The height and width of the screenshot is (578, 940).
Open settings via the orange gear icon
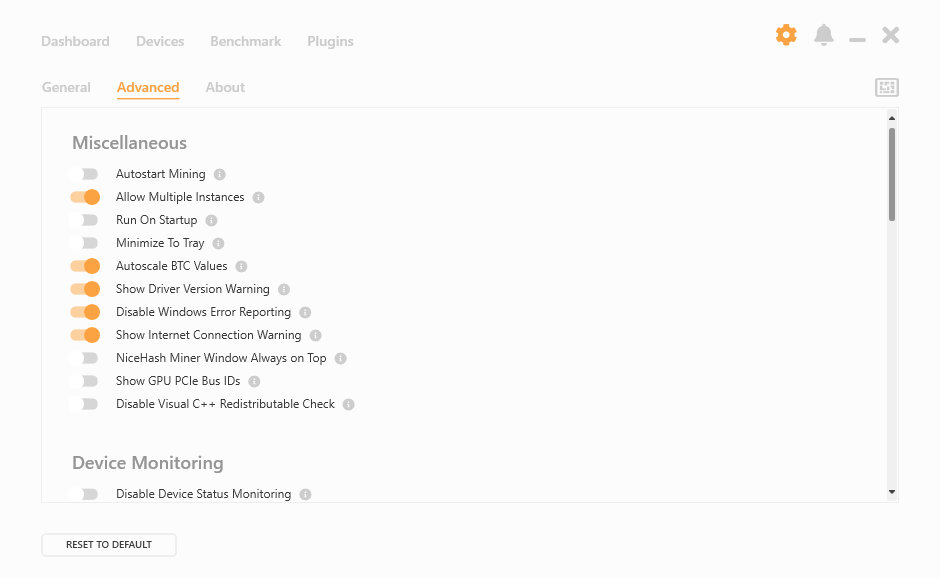click(786, 35)
